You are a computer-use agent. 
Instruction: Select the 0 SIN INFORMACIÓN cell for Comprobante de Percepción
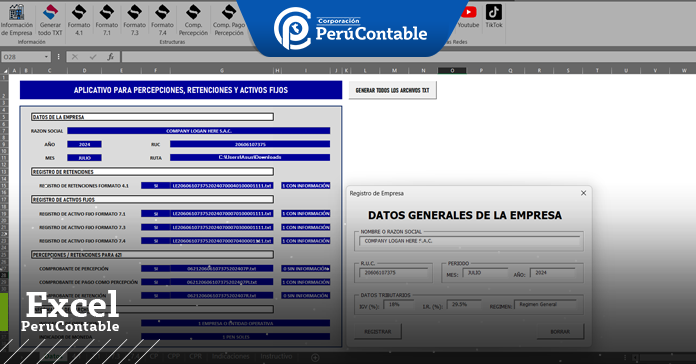click(x=306, y=269)
